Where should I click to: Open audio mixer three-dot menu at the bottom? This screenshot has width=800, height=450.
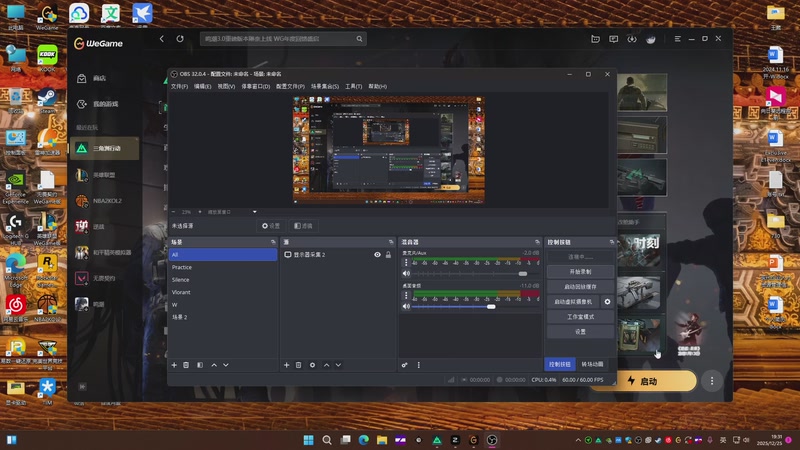click(419, 365)
